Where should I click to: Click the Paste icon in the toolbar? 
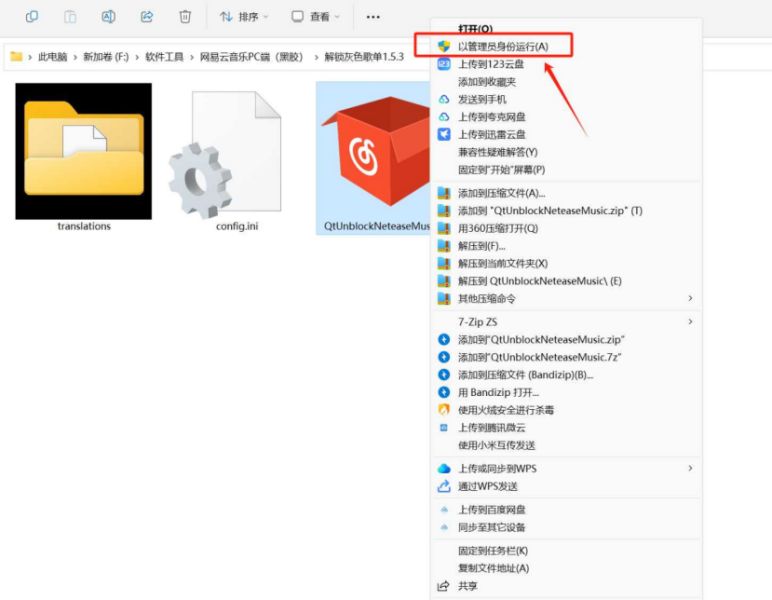pos(70,17)
